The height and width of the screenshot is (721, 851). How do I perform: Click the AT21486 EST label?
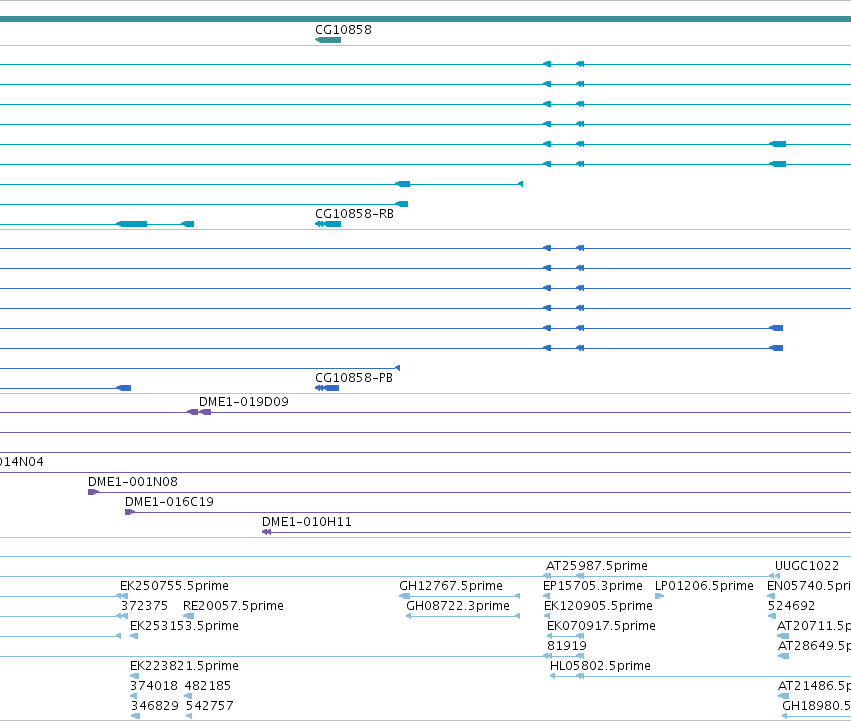814,686
